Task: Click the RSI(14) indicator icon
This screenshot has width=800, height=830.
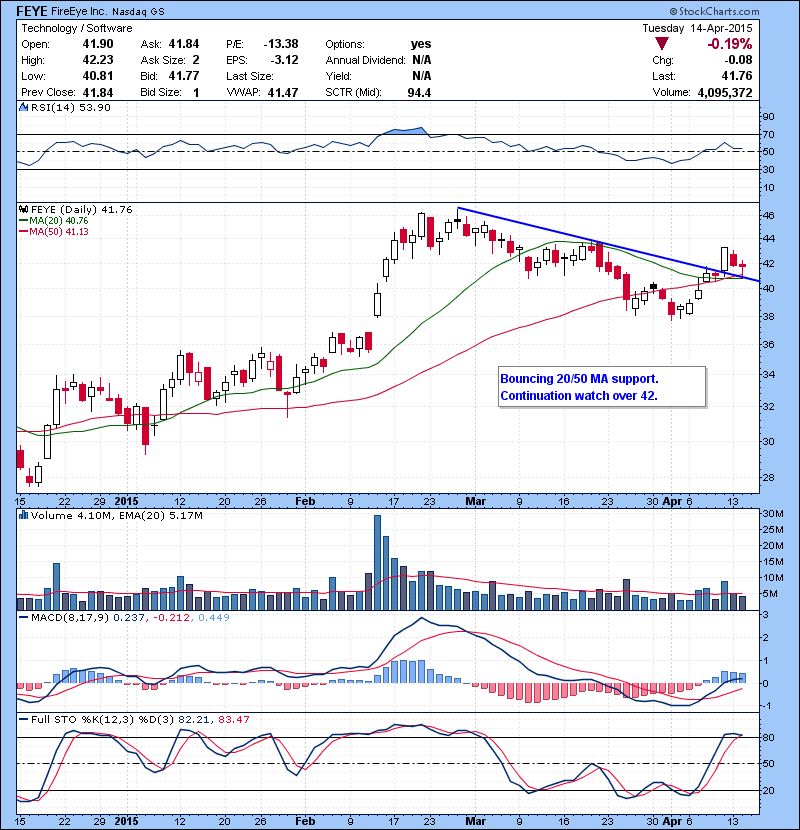Action: 23,107
